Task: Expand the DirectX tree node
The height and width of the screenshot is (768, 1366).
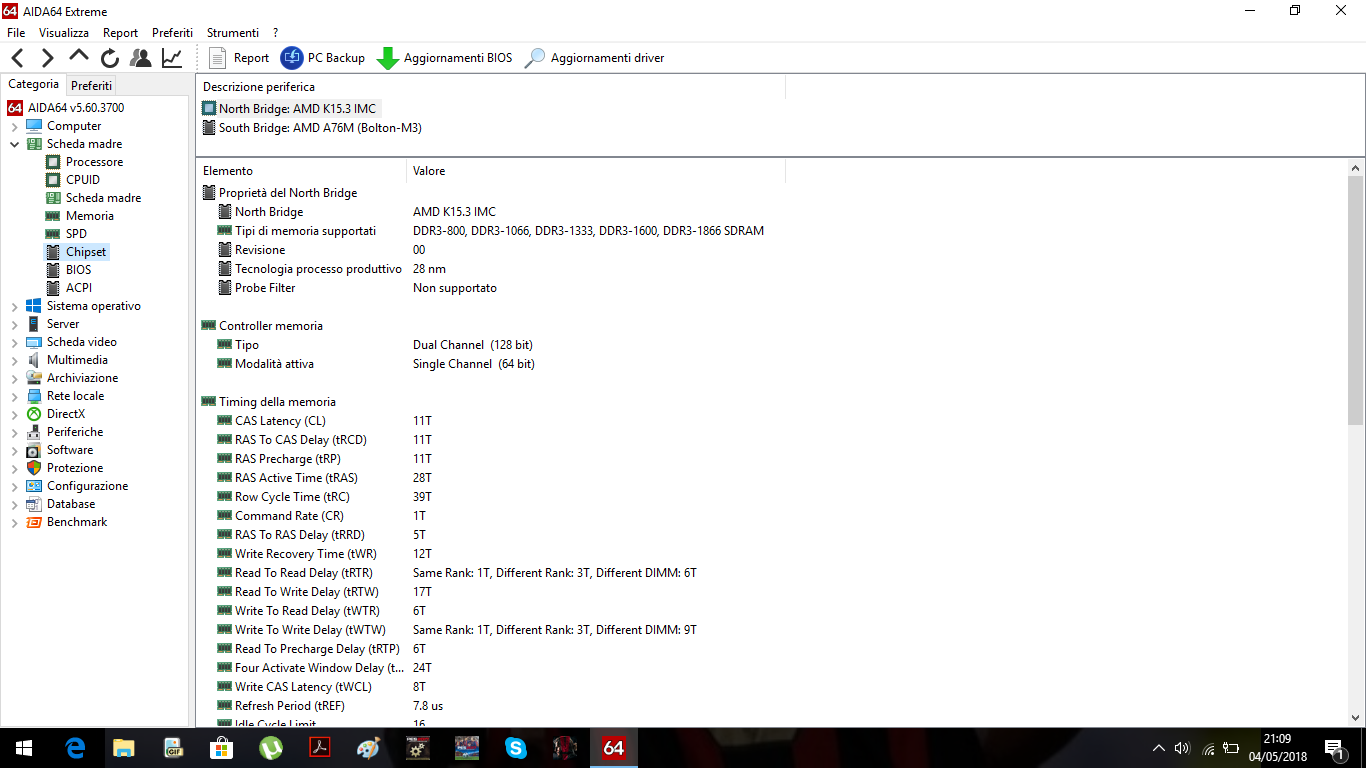Action: click(14, 414)
